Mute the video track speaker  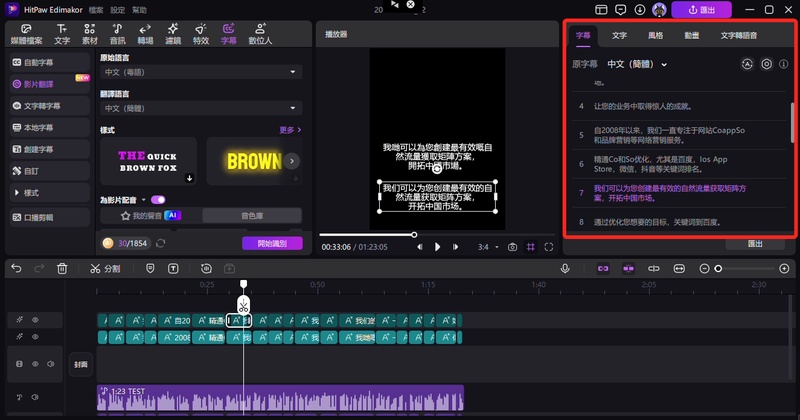click(51, 364)
